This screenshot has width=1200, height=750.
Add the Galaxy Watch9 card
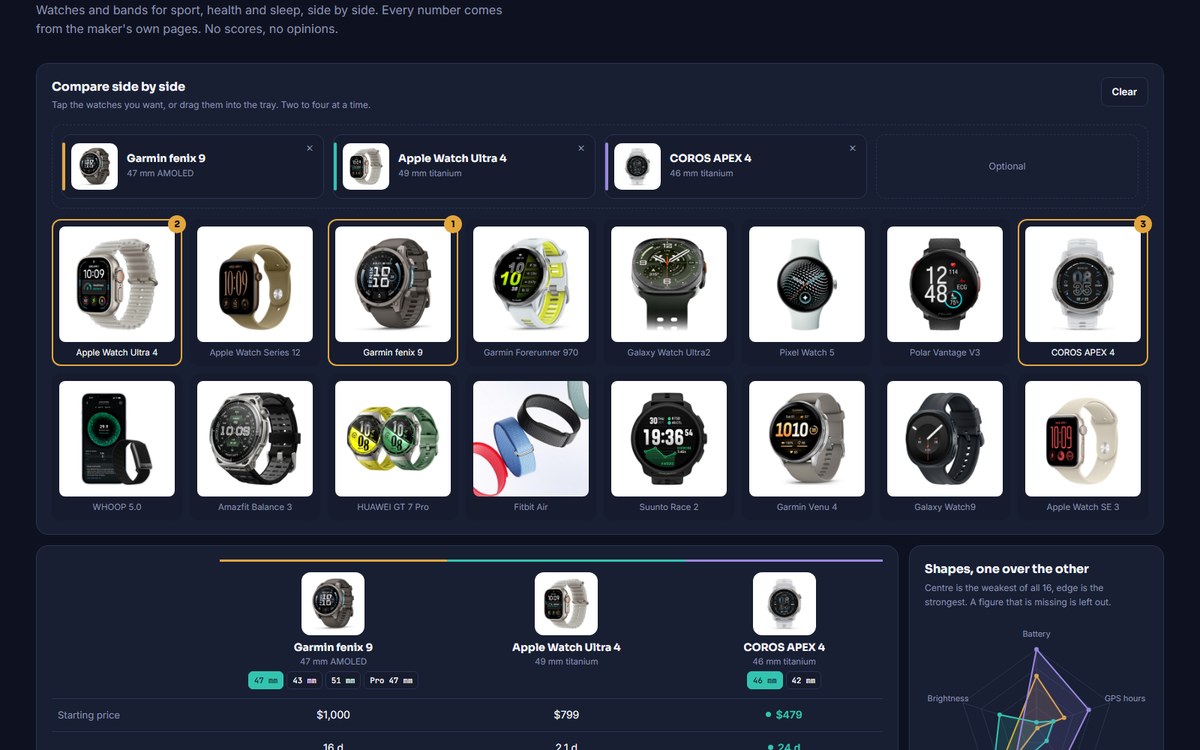(945, 447)
